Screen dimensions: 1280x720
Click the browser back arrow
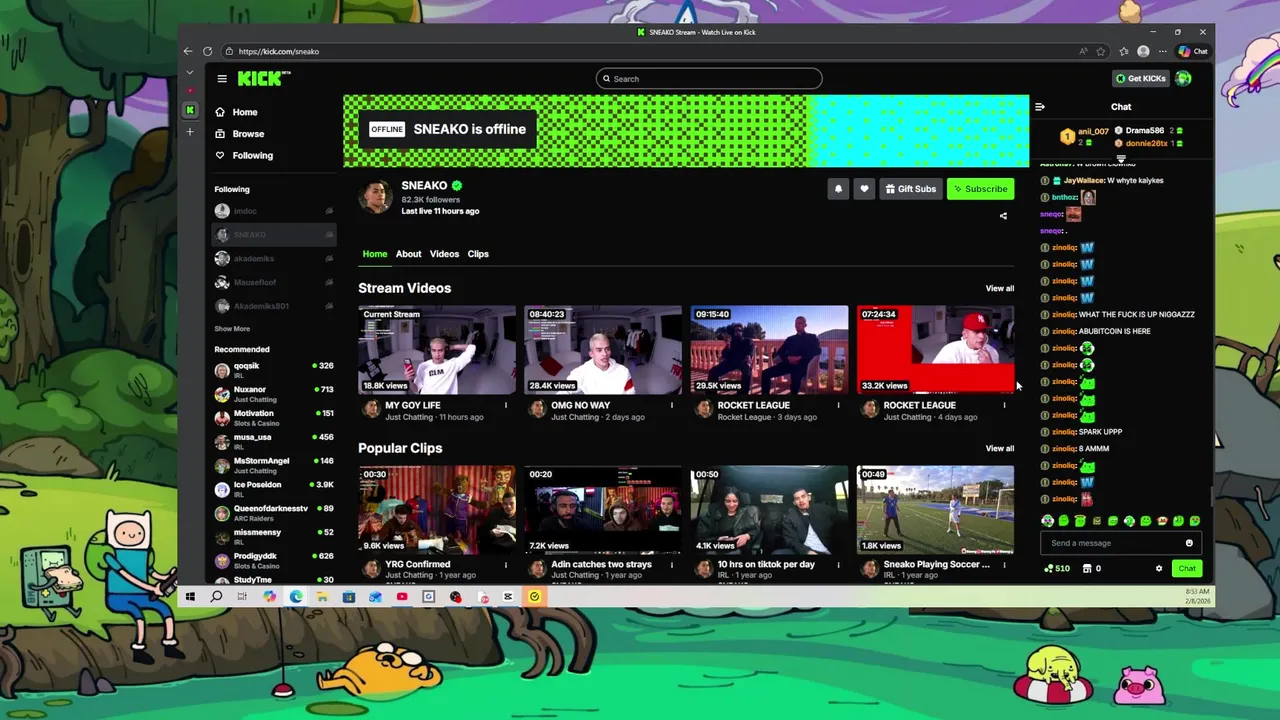(188, 51)
